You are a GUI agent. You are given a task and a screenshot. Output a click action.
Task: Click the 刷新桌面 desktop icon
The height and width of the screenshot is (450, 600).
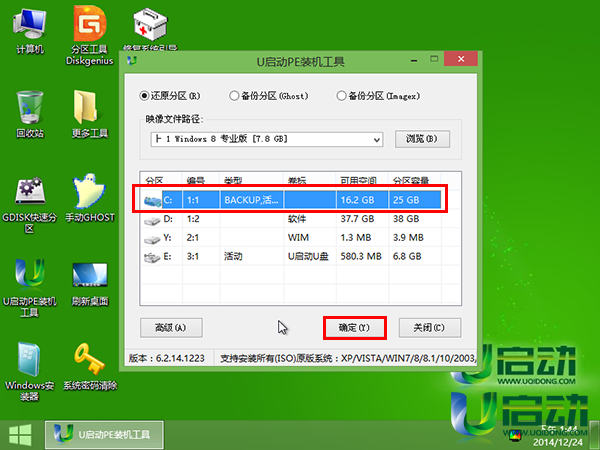(90, 284)
